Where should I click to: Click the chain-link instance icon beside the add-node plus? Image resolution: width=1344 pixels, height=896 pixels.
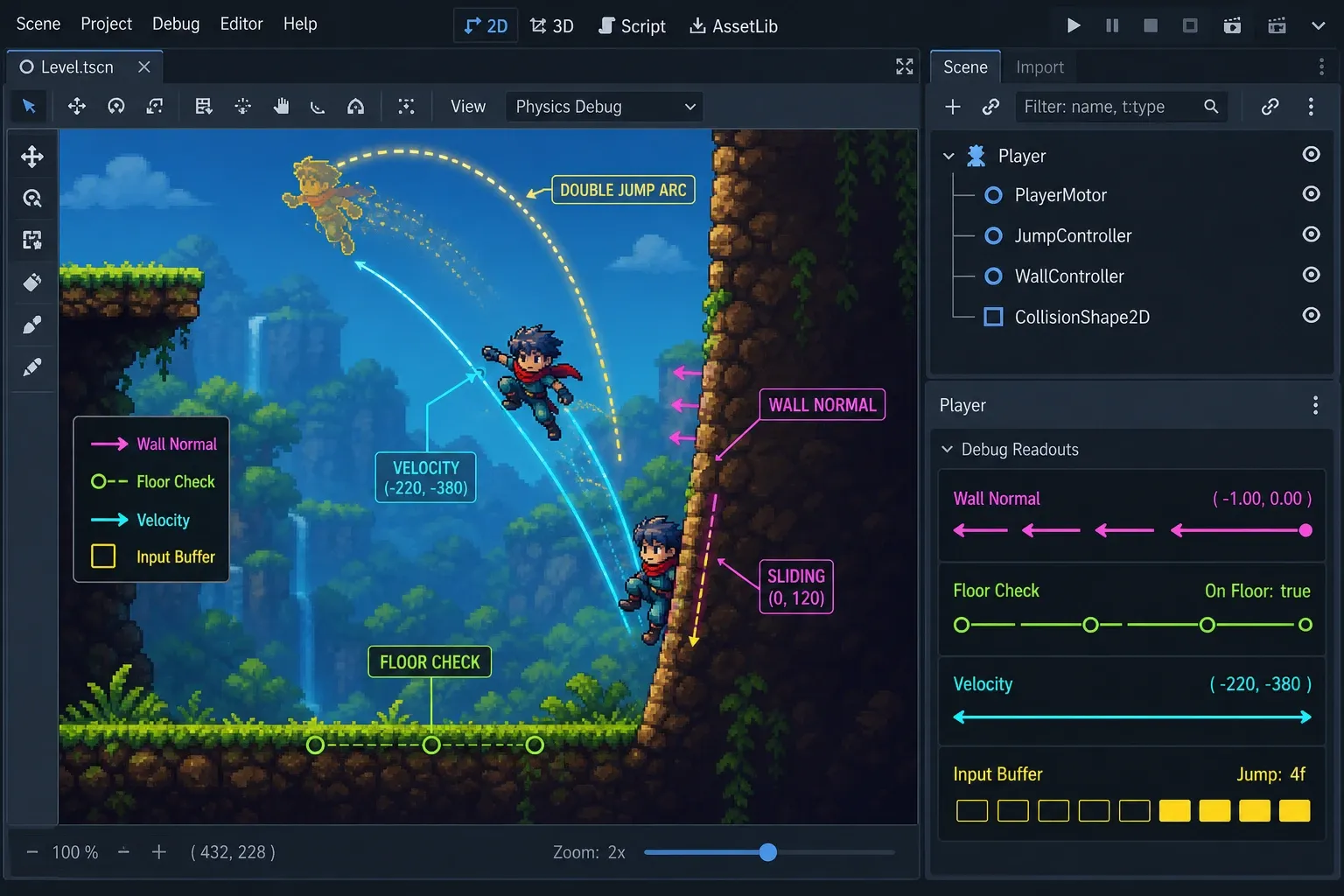990,107
